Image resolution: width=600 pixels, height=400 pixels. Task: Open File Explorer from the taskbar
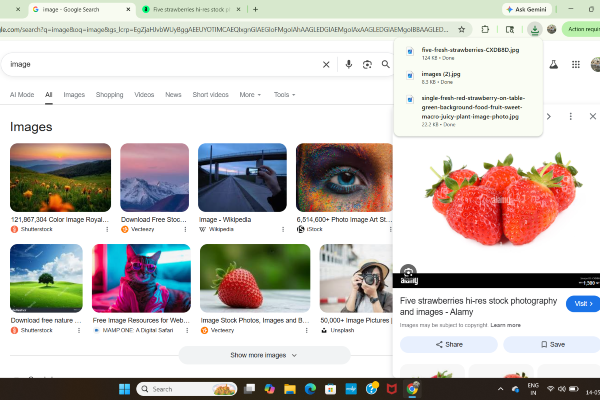pos(290,389)
